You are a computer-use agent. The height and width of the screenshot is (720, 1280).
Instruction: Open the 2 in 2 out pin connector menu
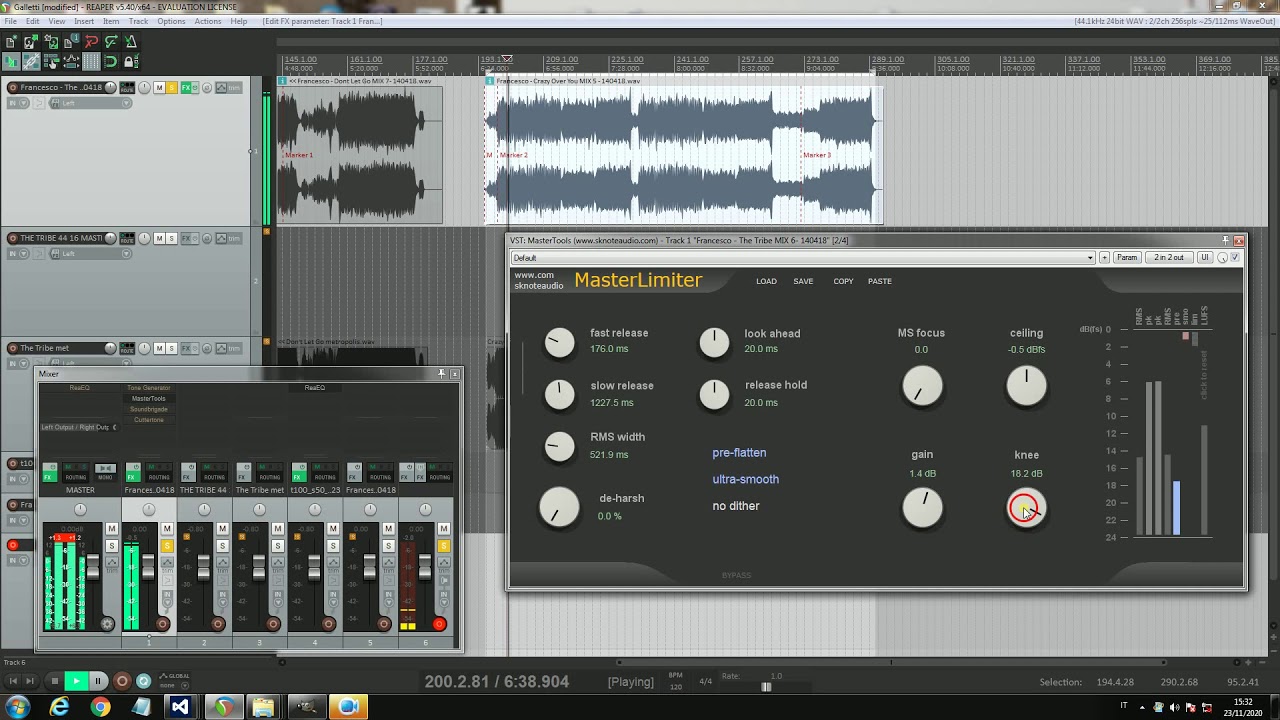point(1169,257)
